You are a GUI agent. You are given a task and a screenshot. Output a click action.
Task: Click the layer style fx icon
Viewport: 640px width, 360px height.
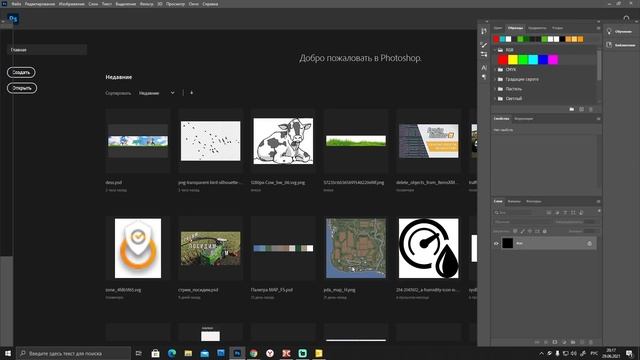coord(546,342)
